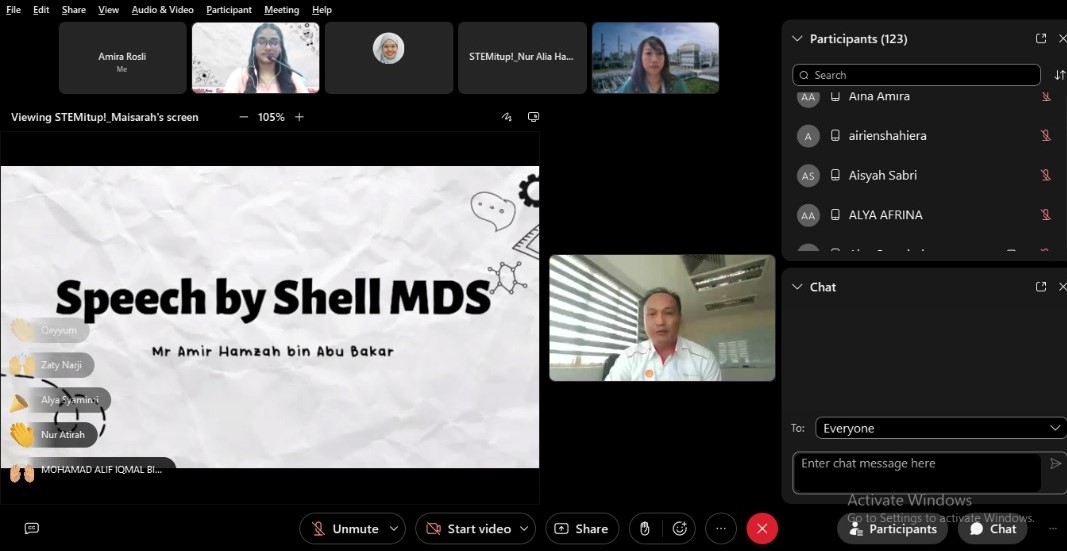
Task: Toggle the Participants panel button
Action: click(893, 529)
